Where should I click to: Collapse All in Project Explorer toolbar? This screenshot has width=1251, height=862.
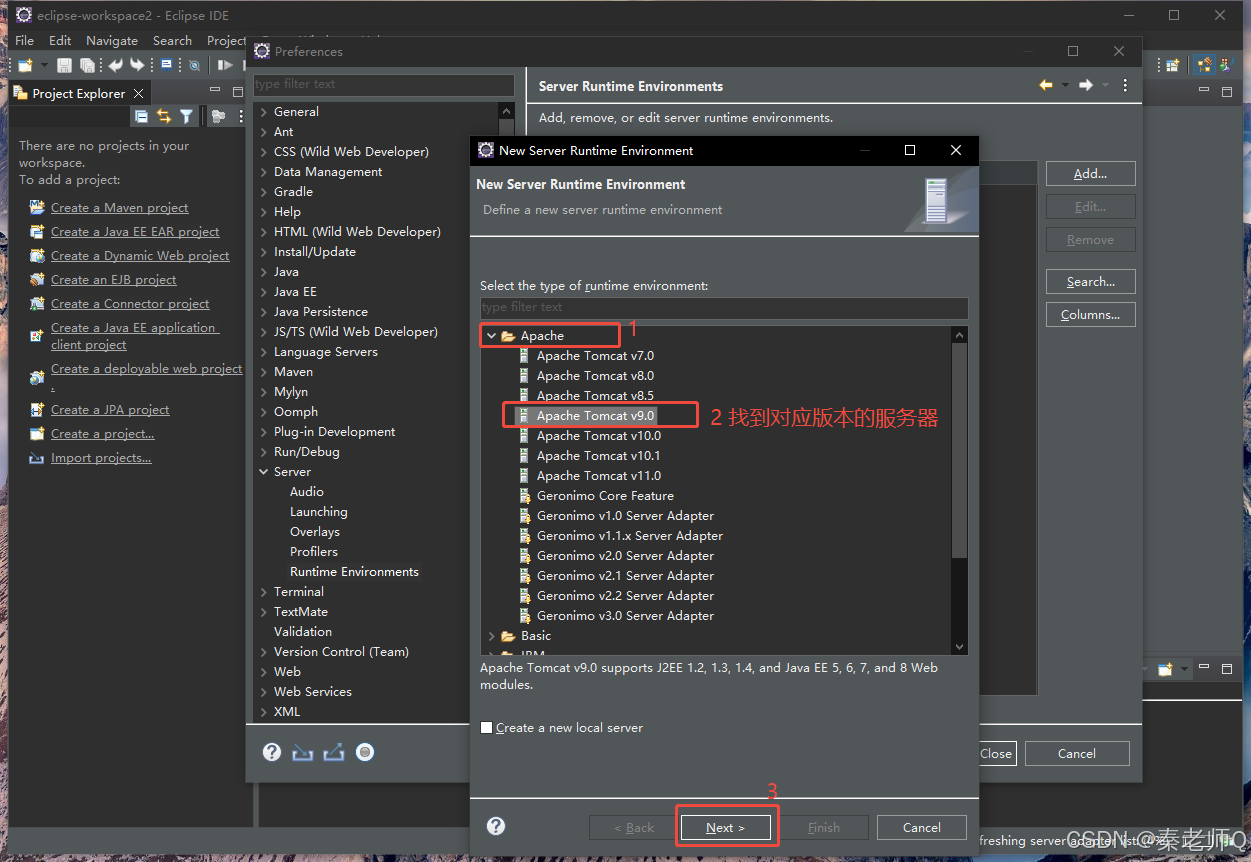point(142,117)
